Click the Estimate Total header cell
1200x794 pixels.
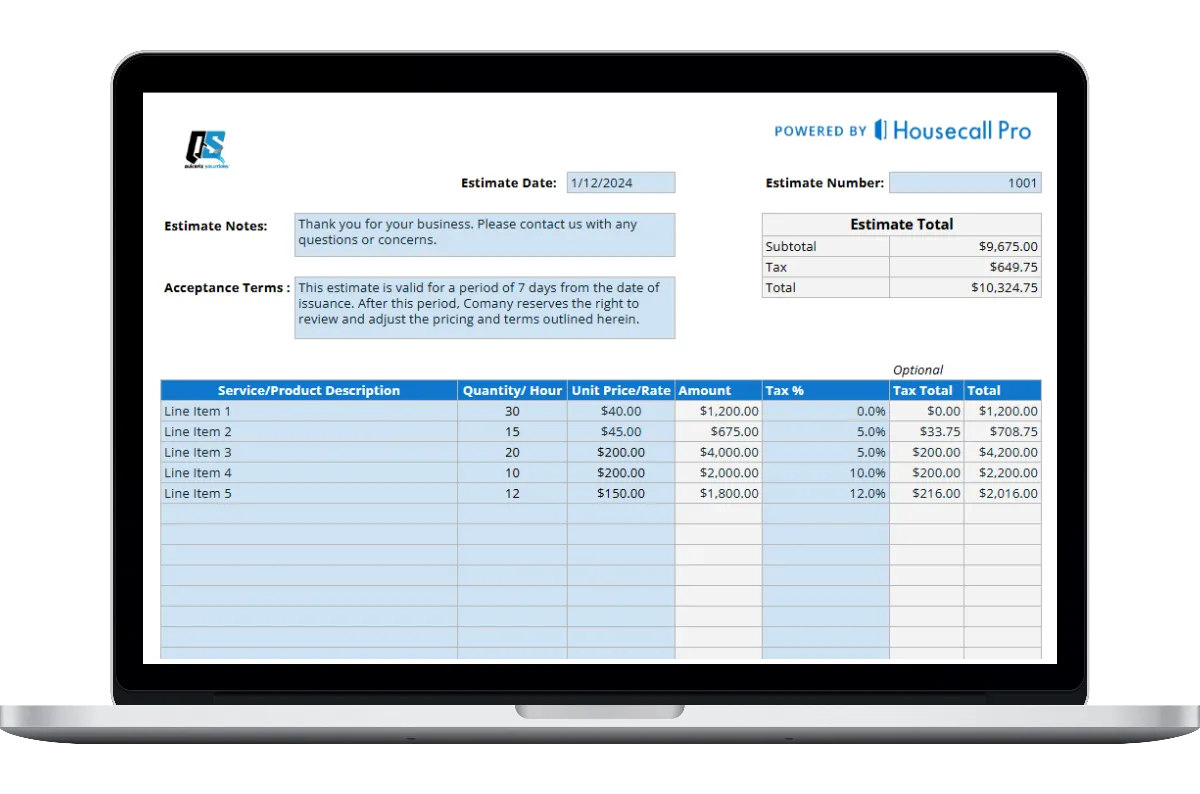[901, 224]
